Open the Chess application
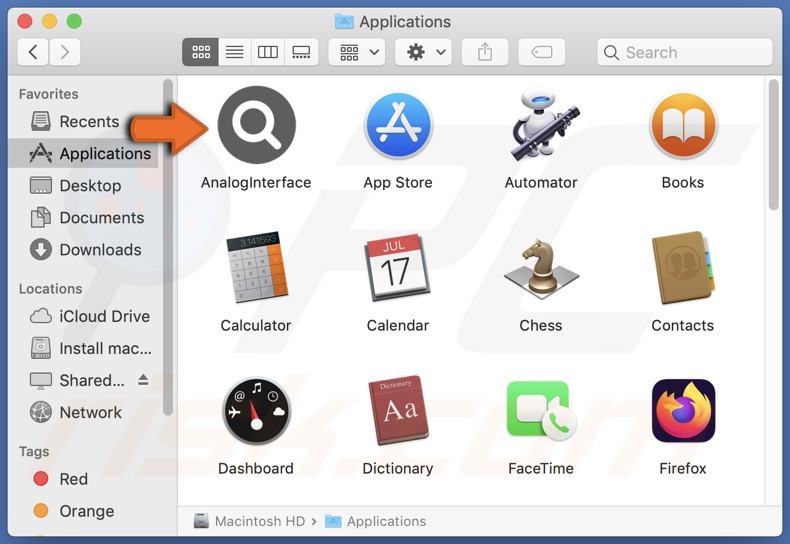This screenshot has width=790, height=544. click(x=540, y=268)
